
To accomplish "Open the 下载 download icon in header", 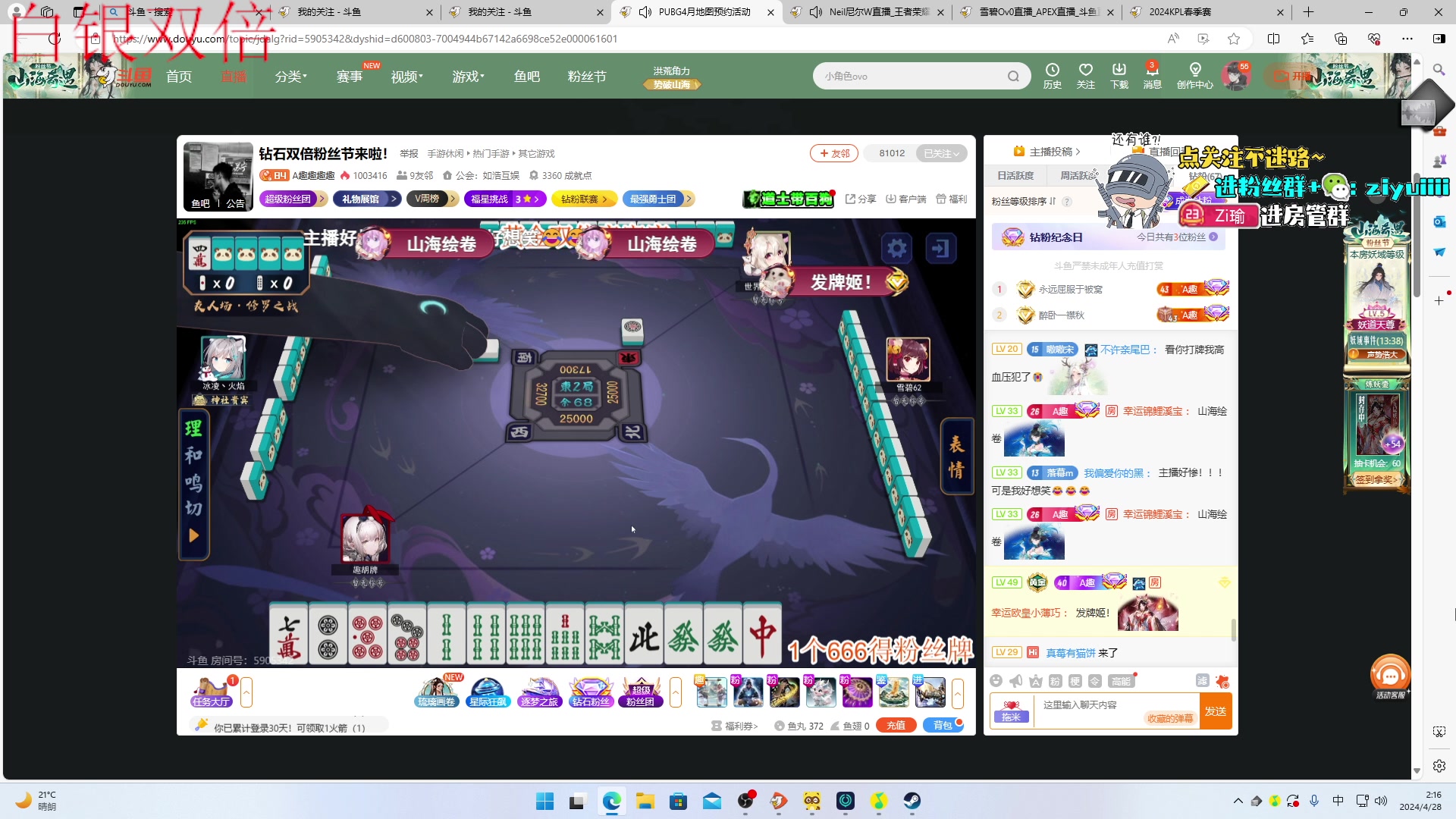I will click(x=1119, y=76).
